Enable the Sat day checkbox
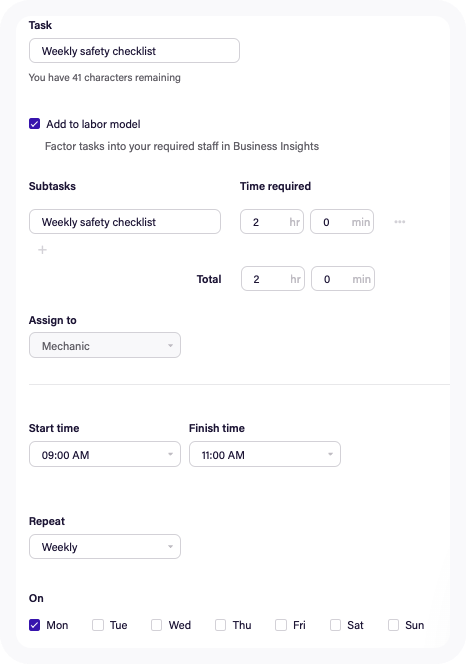Image resolution: width=466 pixels, height=664 pixels. 335,625
